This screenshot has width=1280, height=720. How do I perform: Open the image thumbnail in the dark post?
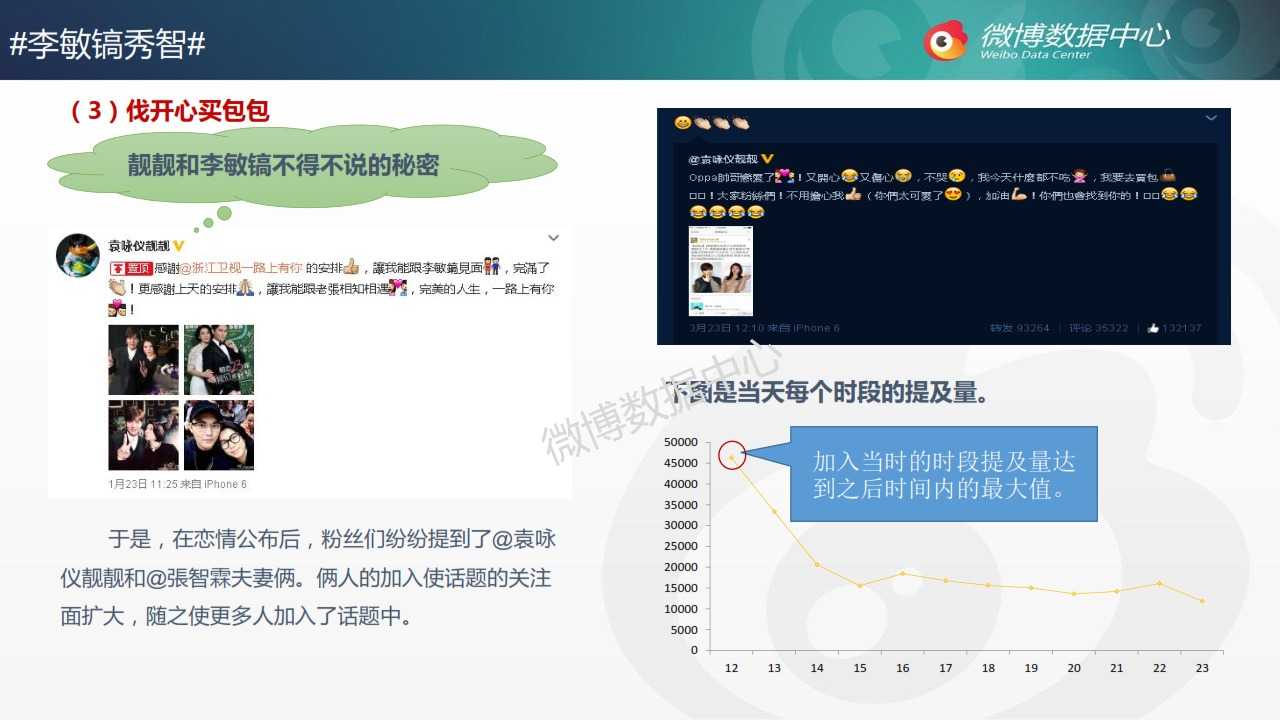click(x=721, y=271)
